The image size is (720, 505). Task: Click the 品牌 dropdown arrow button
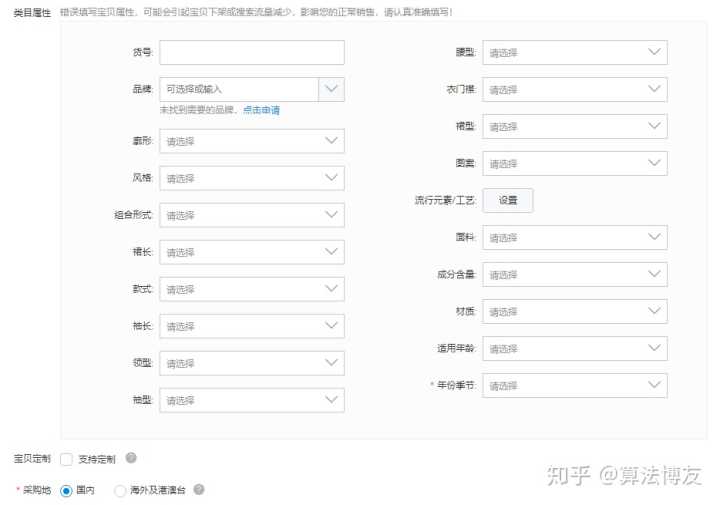332,89
